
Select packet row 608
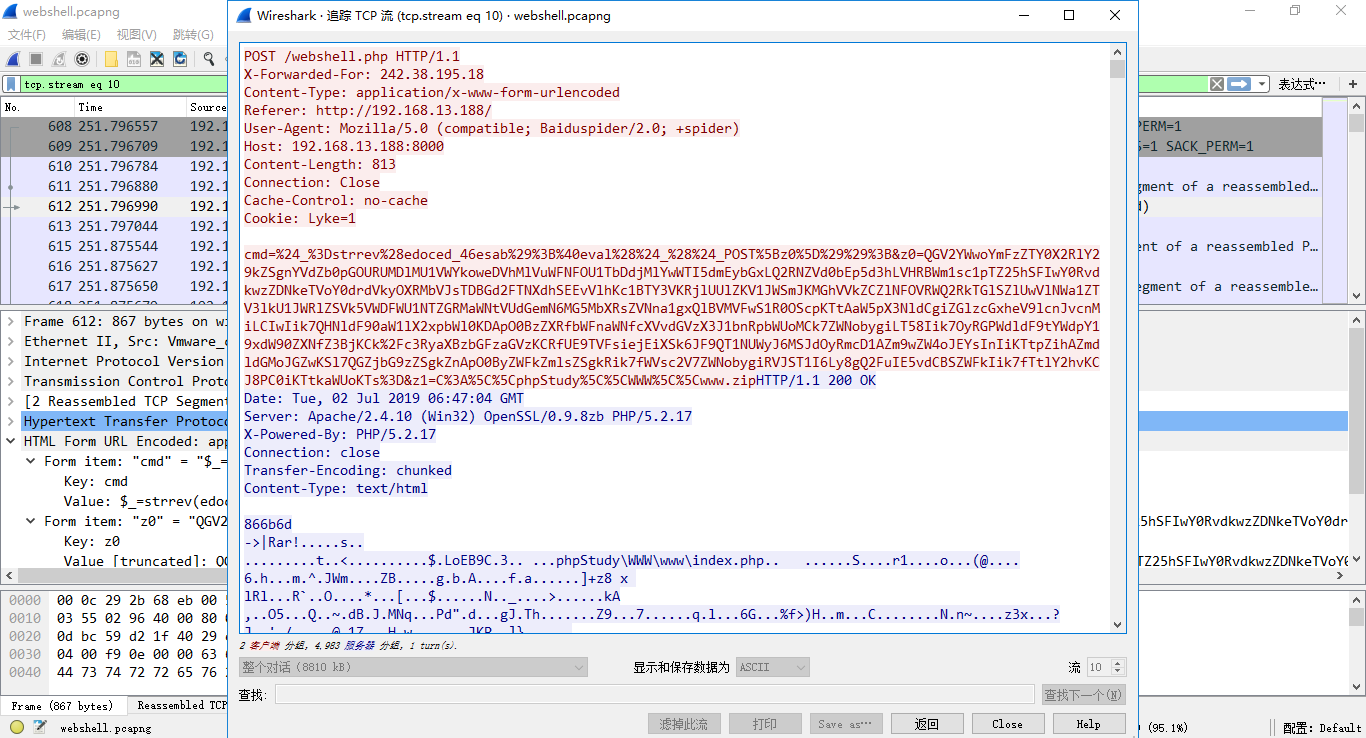click(114, 126)
